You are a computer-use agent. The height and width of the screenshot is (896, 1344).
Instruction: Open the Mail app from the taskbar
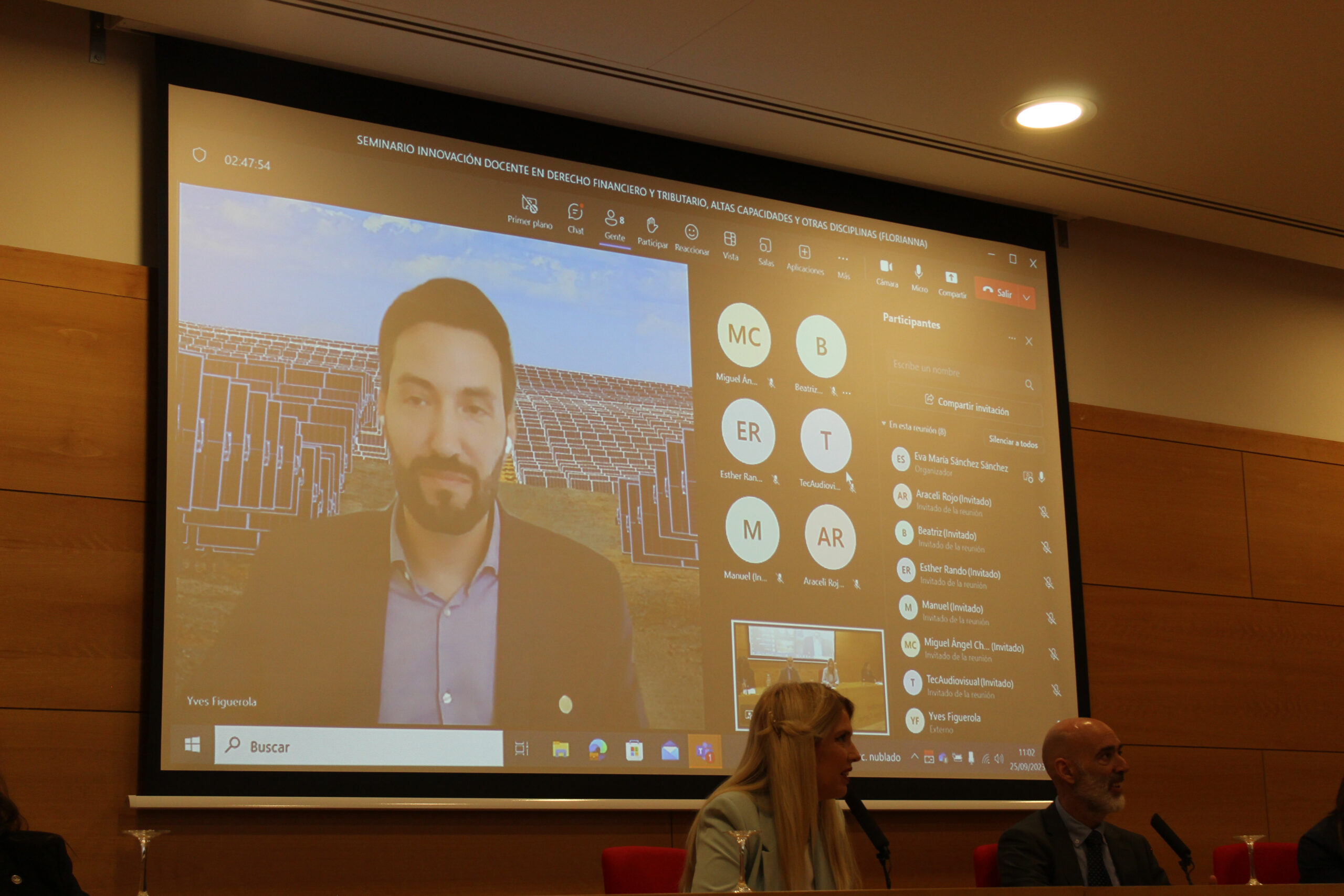tap(670, 750)
